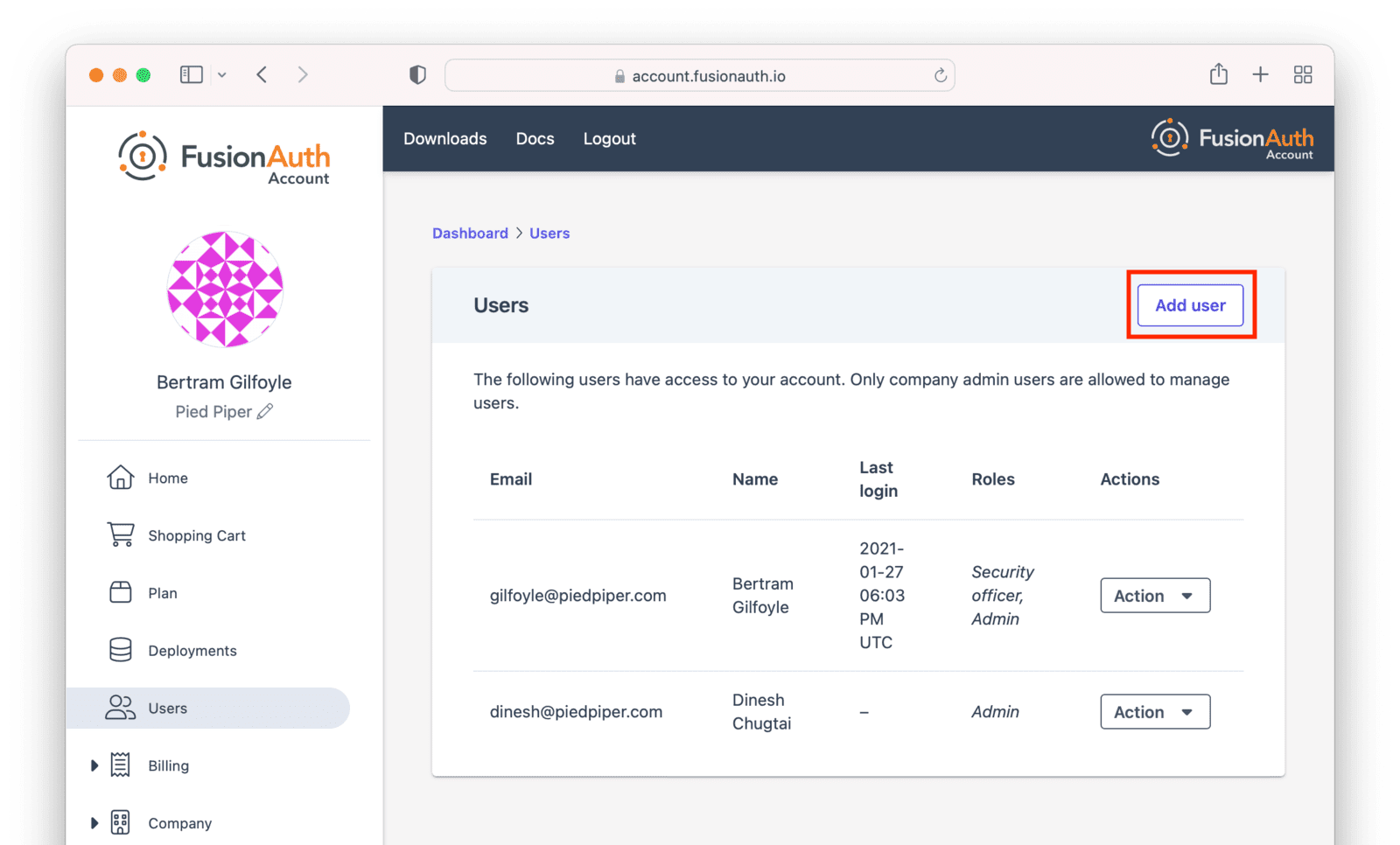
Task: Show the tab overview grid icon
Action: (1303, 75)
